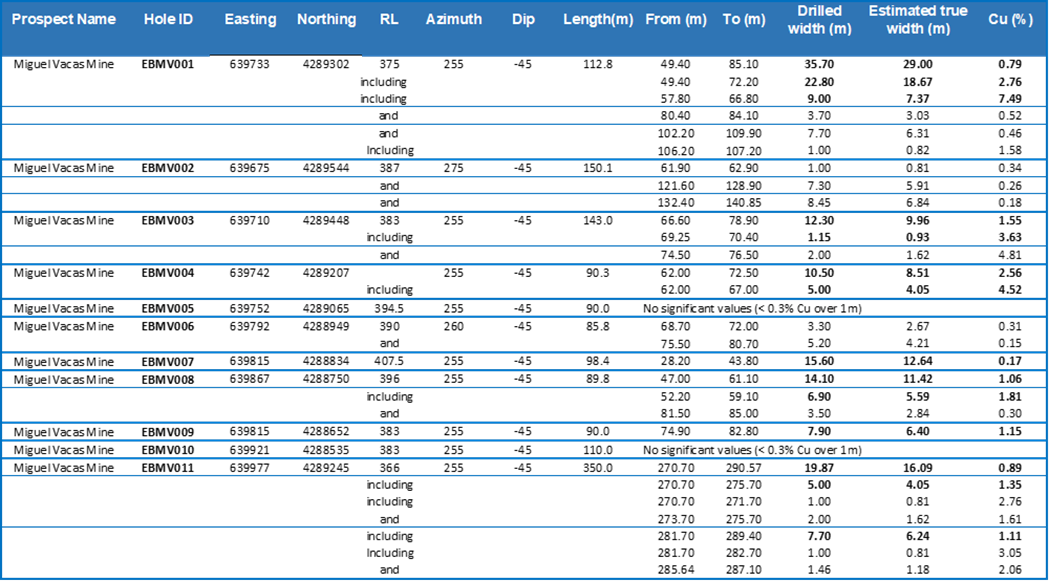Select Miguel Vacas Mine in the EBMV001 row
Viewport: 1049px width, 581px height.
click(x=64, y=65)
